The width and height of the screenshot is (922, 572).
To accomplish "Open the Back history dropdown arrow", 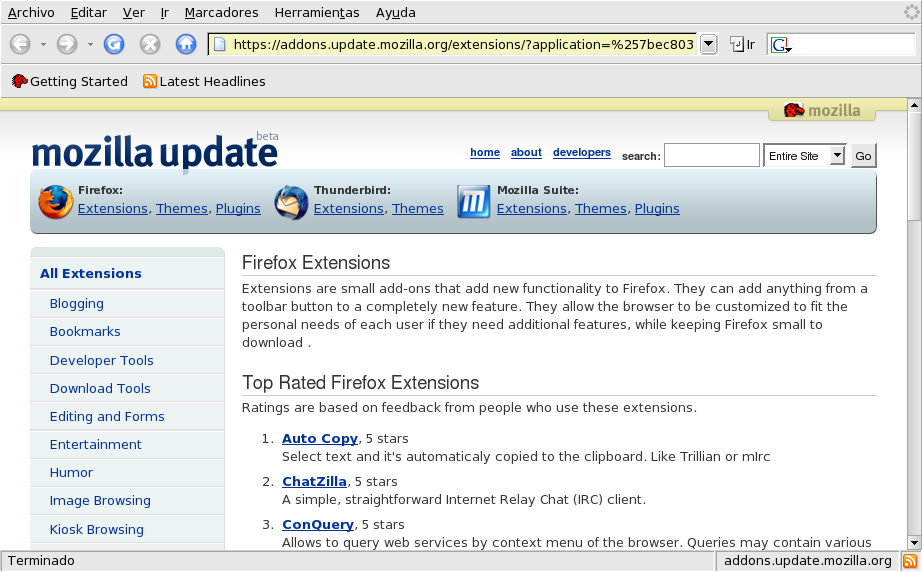I will click(43, 44).
